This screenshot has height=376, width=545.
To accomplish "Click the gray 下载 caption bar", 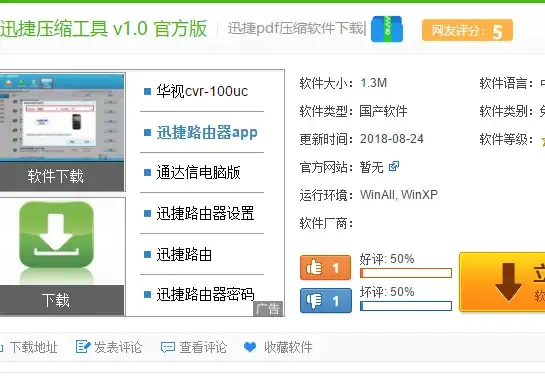I will tap(62, 300).
